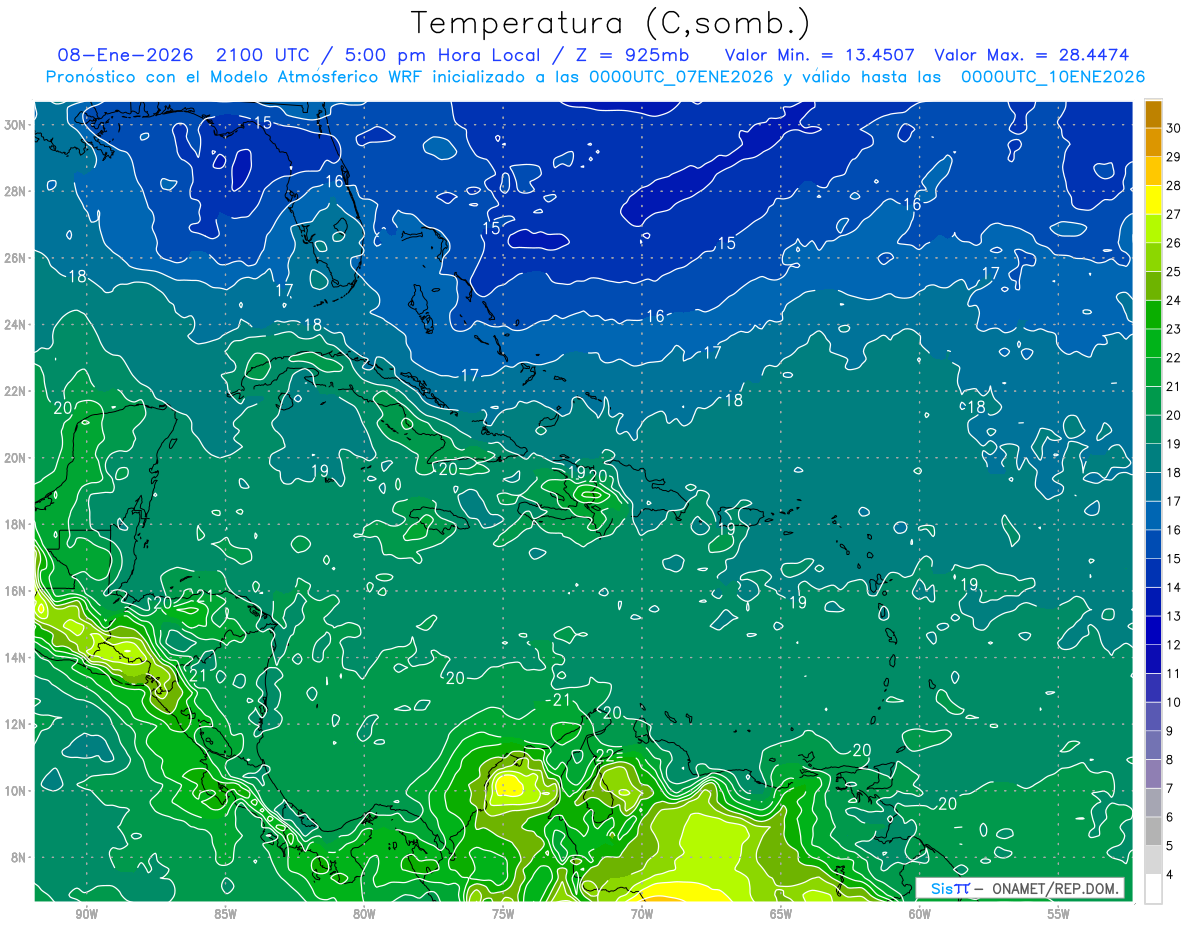Click color scale label '10'
1200x927 pixels.
1174,702
